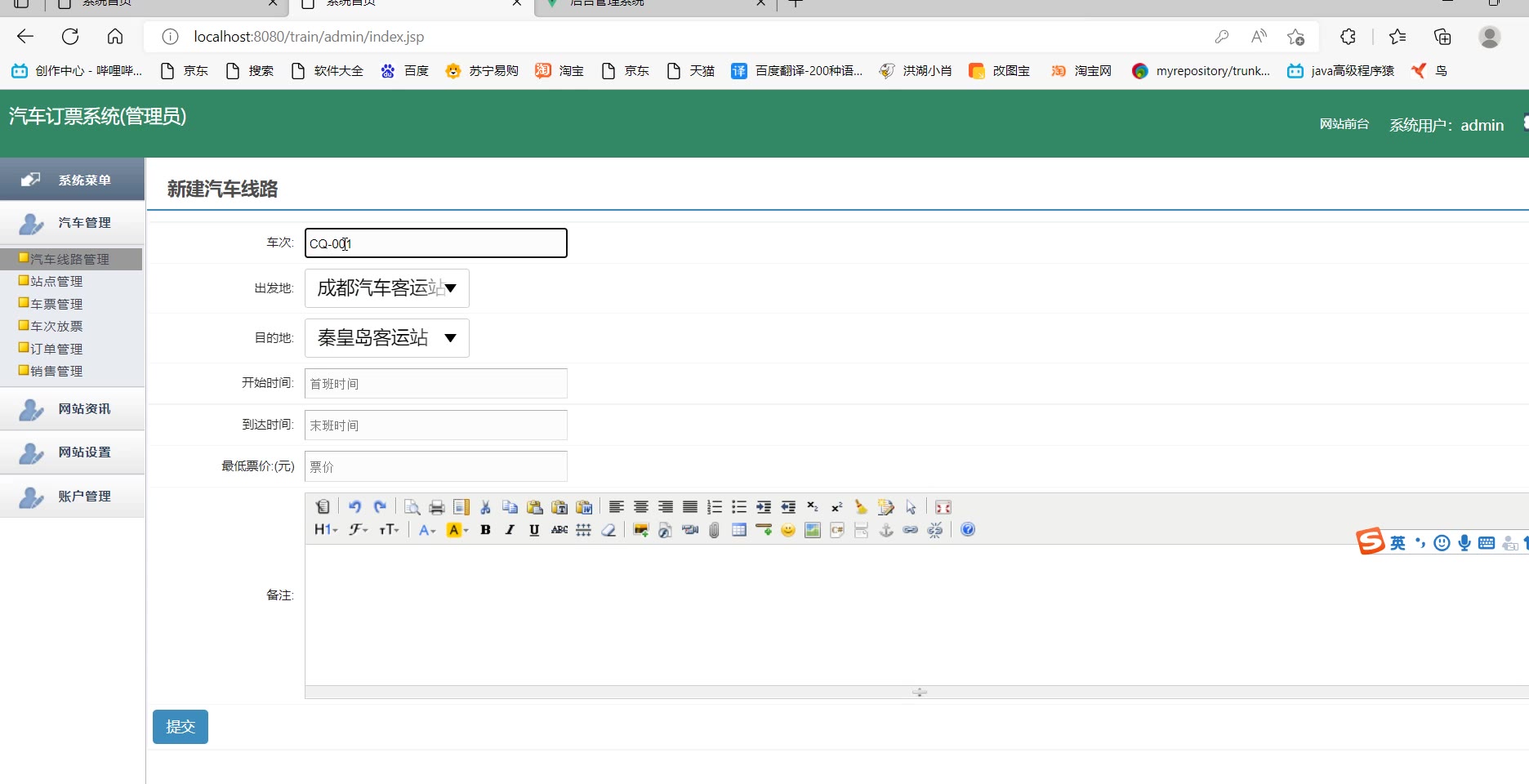
Task: Open 车次放票 in the sidebar
Action: [56, 326]
